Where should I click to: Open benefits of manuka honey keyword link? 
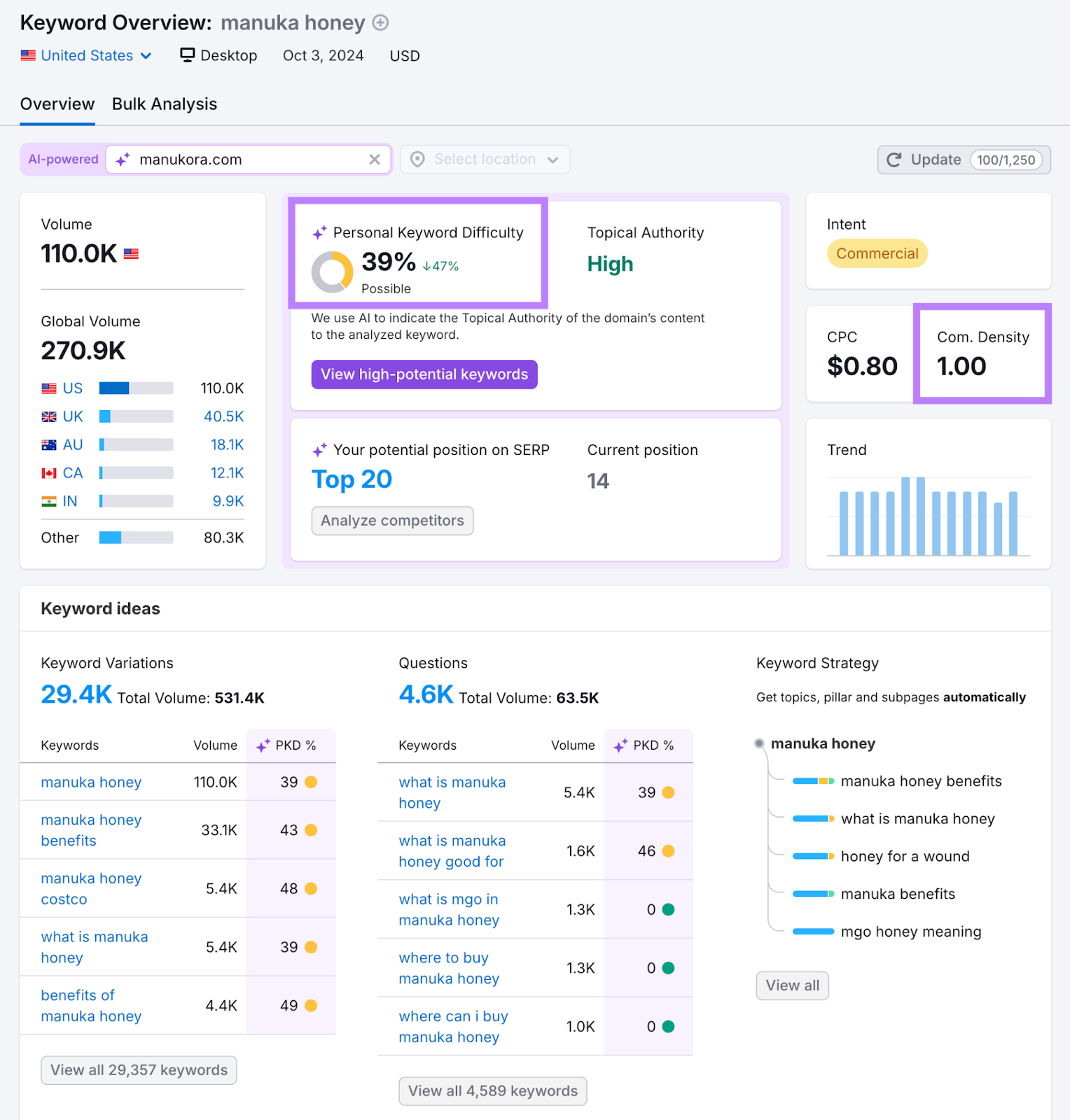tap(91, 1006)
